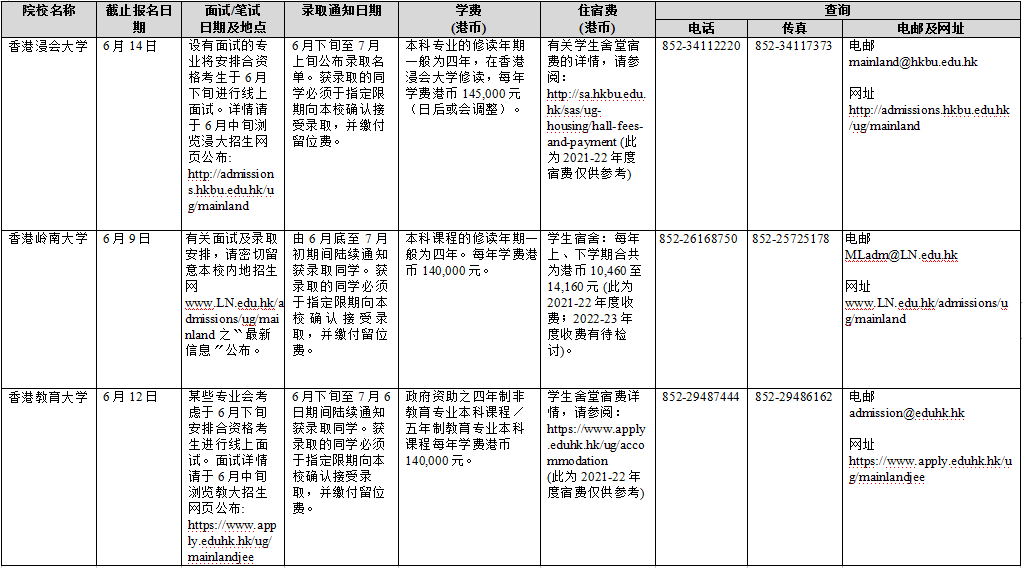This screenshot has height=568, width=1022.
Task: Click the admissions.hkbu.edu.hk link in the 面试 column
Action: coord(230,190)
